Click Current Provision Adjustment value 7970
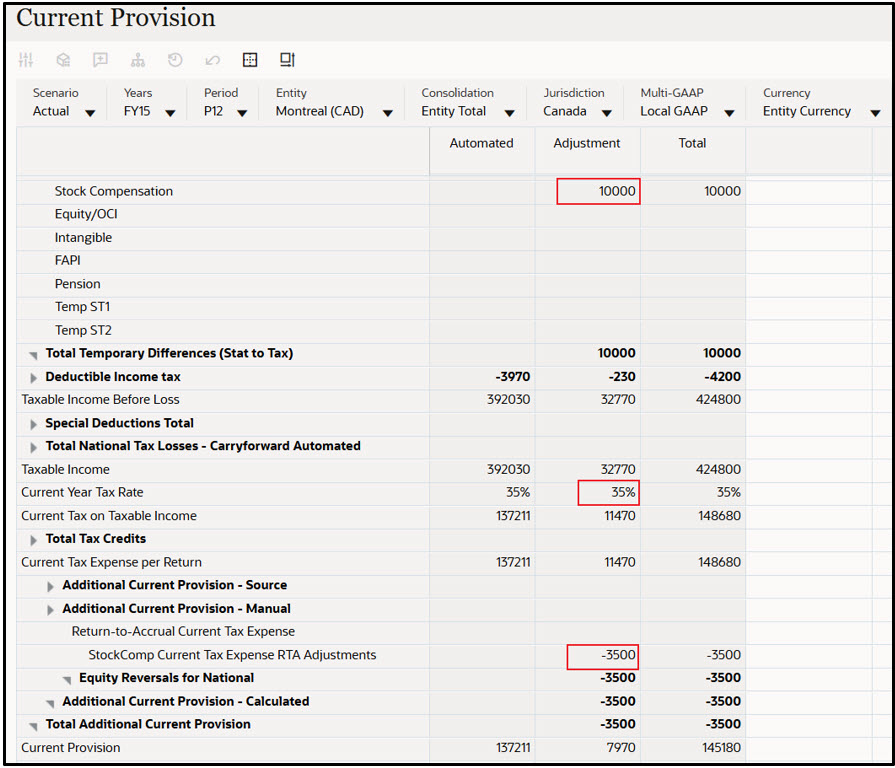This screenshot has height=768, width=895. pyautogui.click(x=620, y=747)
